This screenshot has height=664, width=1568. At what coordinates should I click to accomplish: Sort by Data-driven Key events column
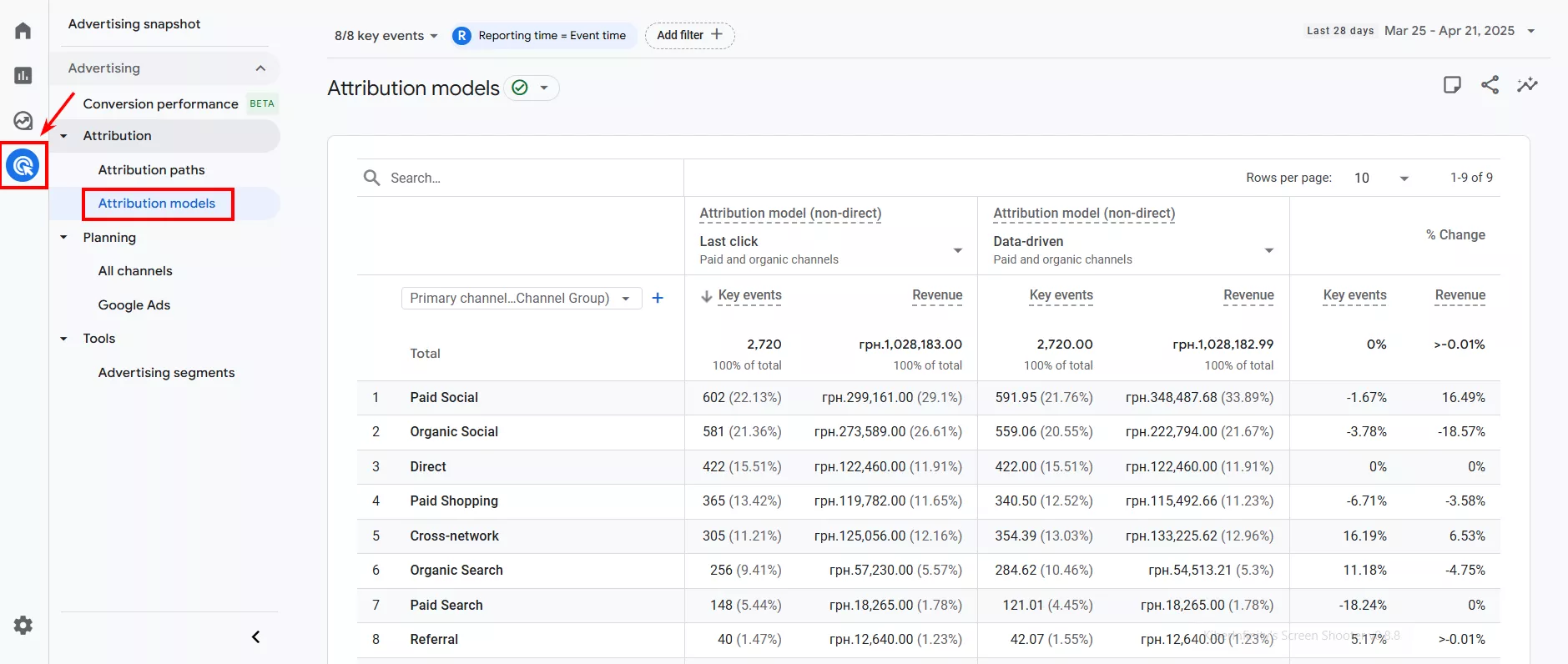[1061, 295]
